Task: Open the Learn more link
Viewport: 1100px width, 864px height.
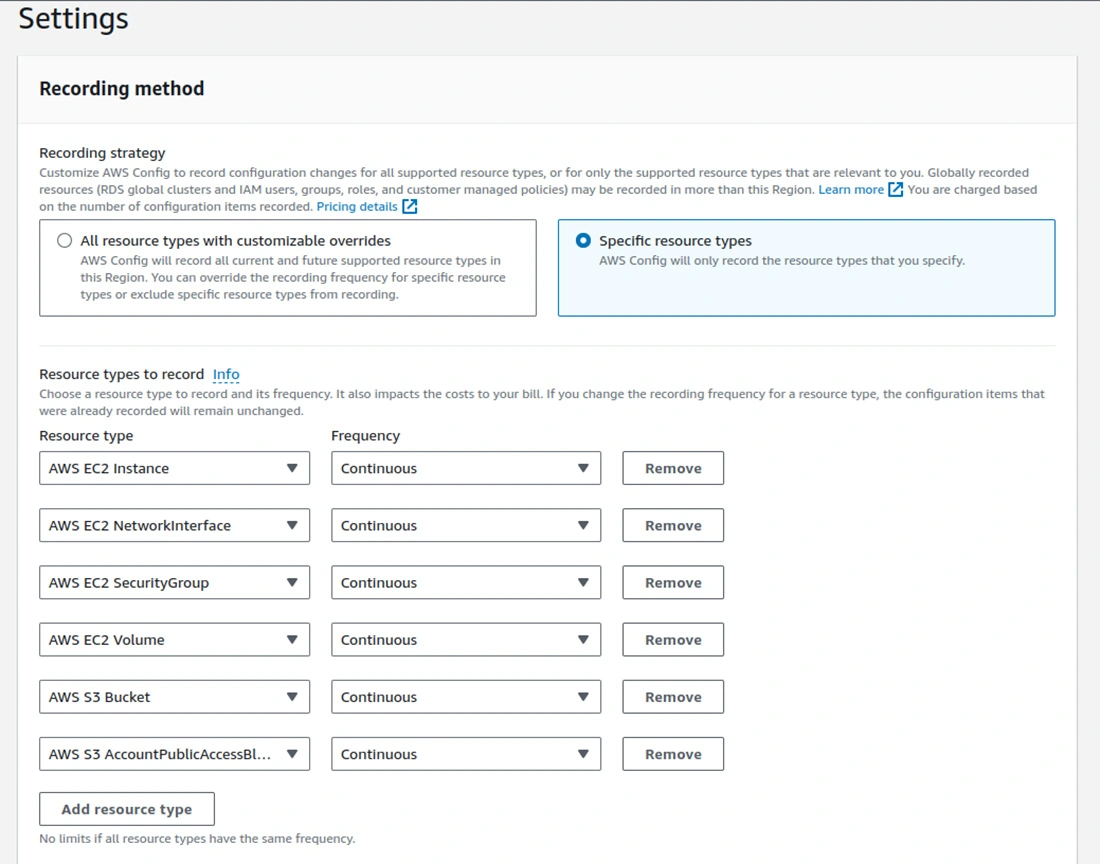Action: (851, 189)
